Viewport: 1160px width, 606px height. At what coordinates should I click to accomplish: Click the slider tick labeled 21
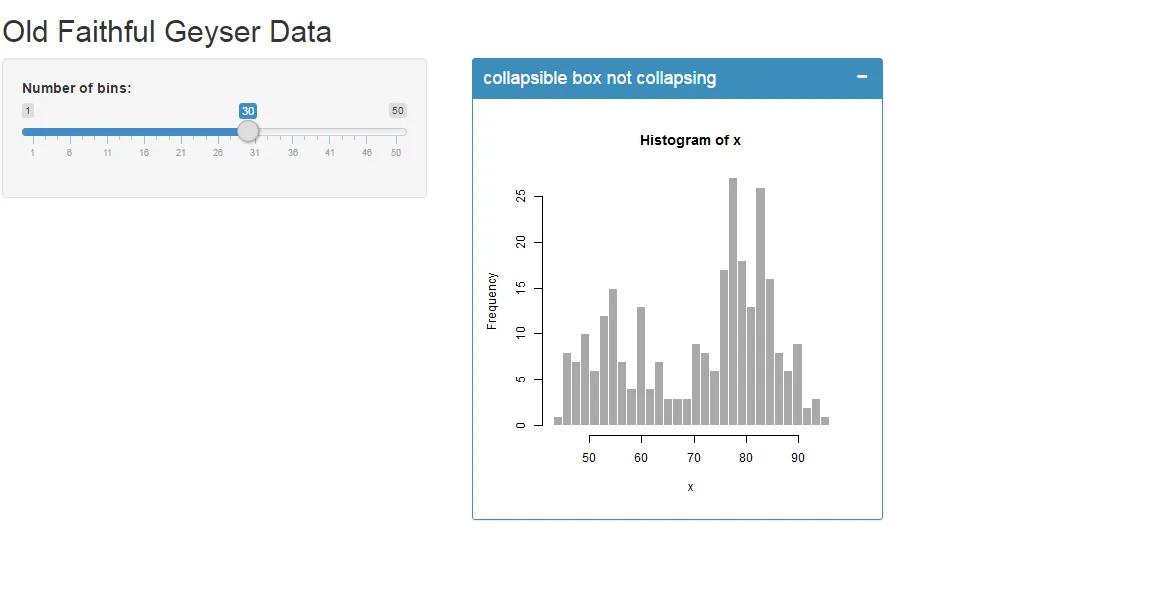(x=181, y=153)
